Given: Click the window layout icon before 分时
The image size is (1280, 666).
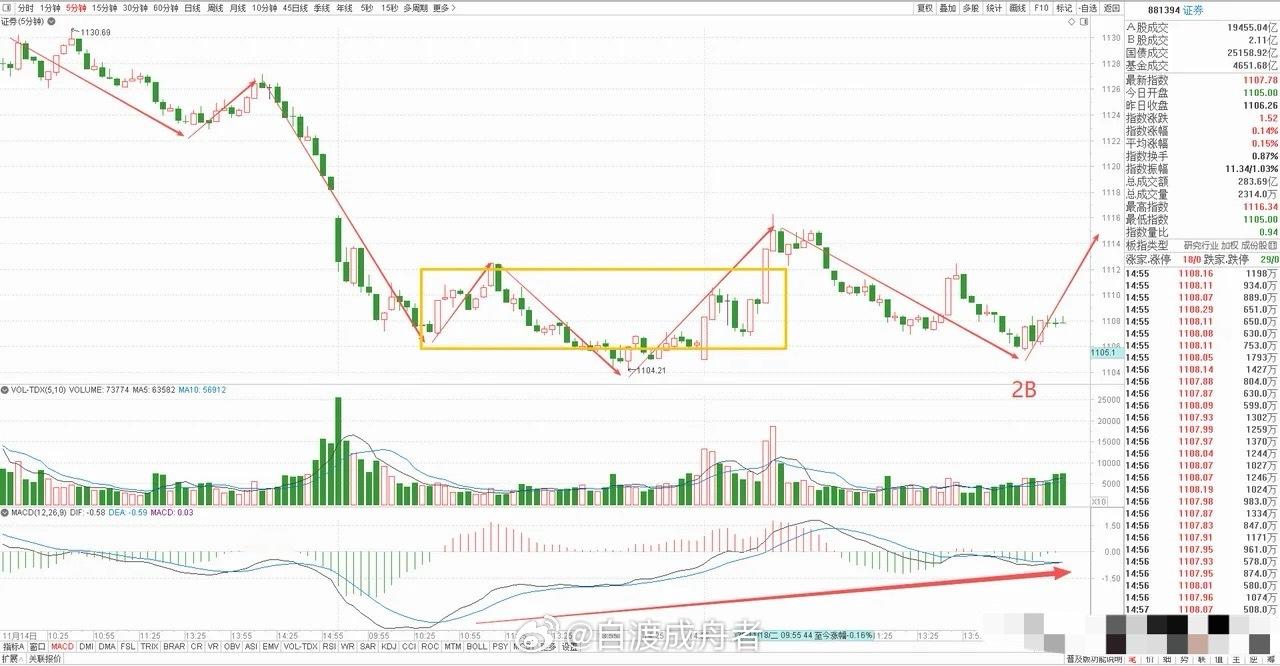Looking at the screenshot, I should pos(7,8).
